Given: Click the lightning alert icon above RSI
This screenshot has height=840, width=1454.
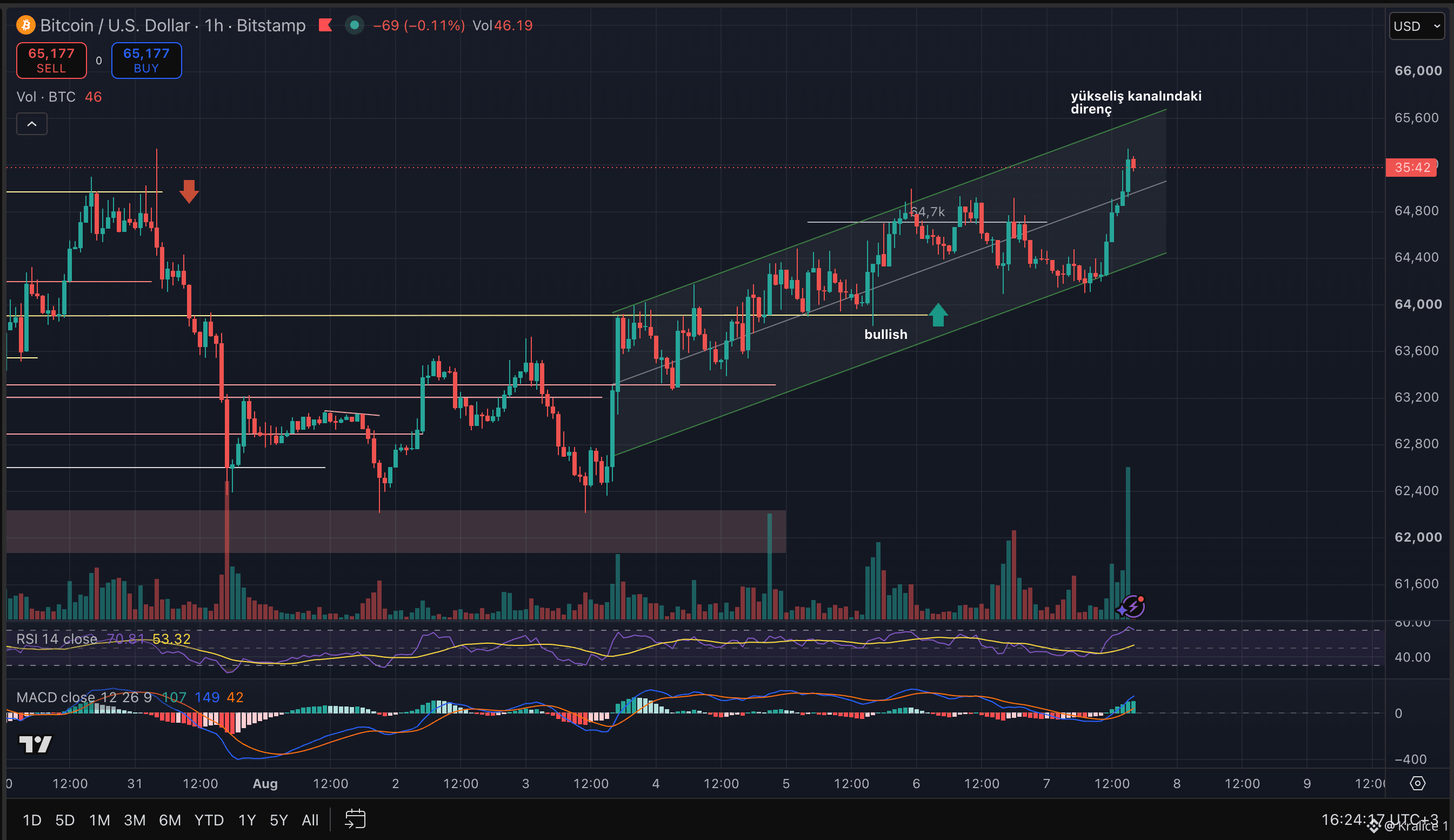Looking at the screenshot, I should pos(1132,606).
